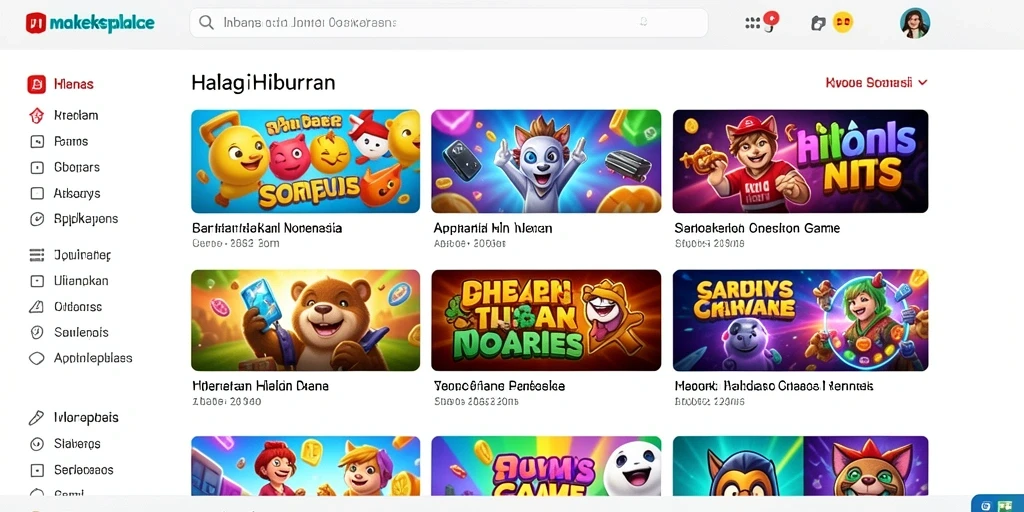Click the circle icon beside Slaberps

pyautogui.click(x=37, y=444)
